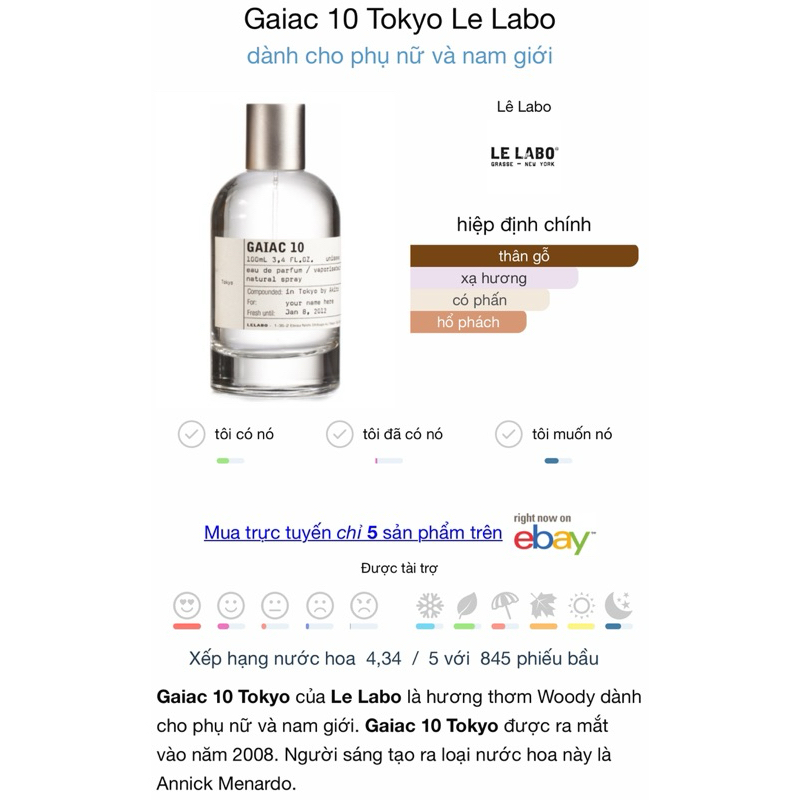Check the "tôi muốn nó" circle
The height and width of the screenshot is (800, 800).
click(509, 434)
